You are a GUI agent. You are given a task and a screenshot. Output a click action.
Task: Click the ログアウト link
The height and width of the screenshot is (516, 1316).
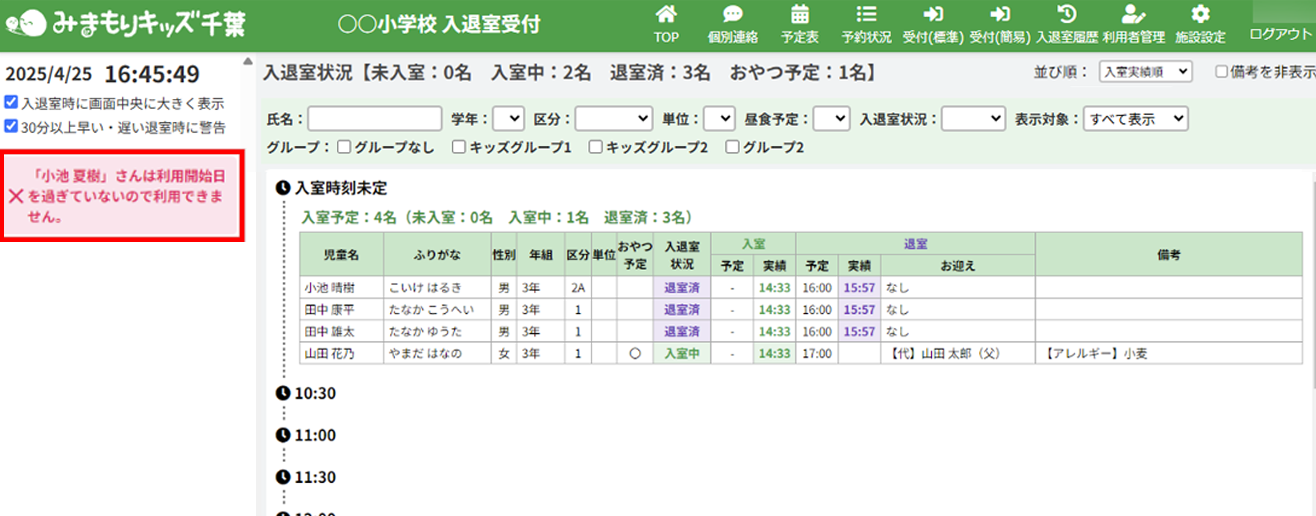coord(1280,34)
